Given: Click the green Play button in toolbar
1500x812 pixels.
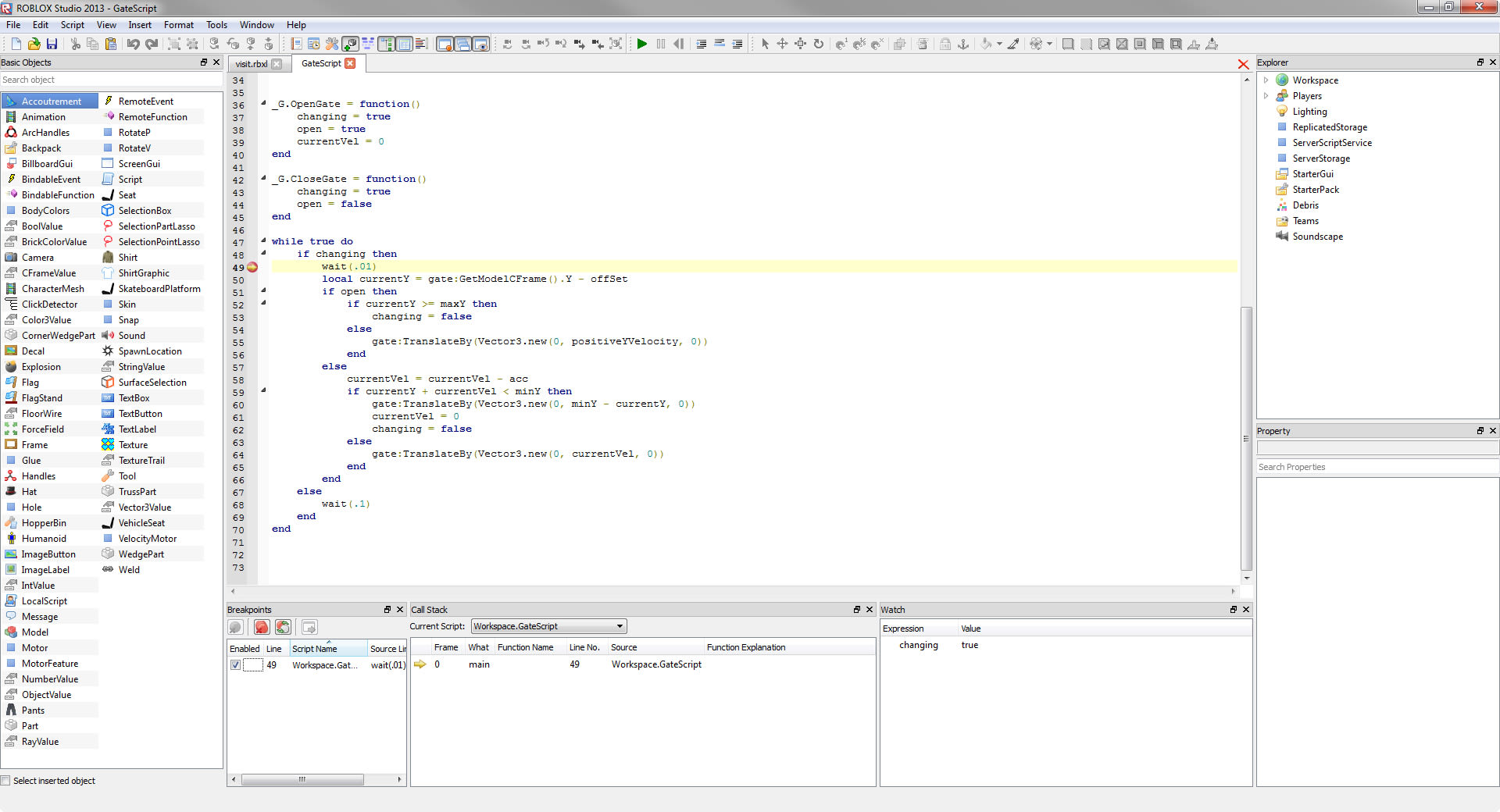Looking at the screenshot, I should 641,44.
